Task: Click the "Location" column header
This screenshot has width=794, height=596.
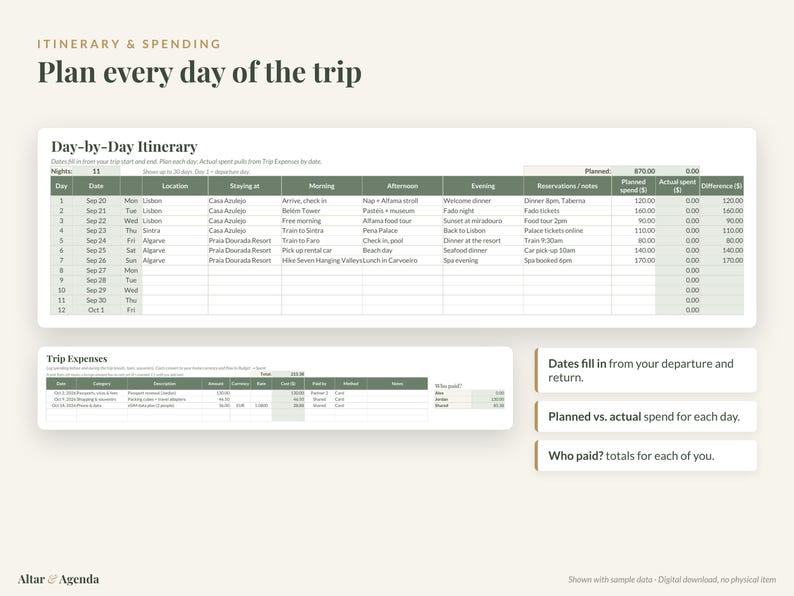Action: [175, 186]
